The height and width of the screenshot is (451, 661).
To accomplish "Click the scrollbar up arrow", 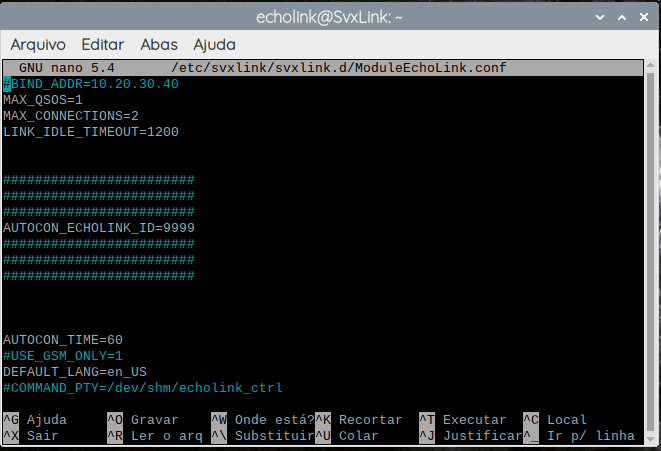I will click(650, 64).
